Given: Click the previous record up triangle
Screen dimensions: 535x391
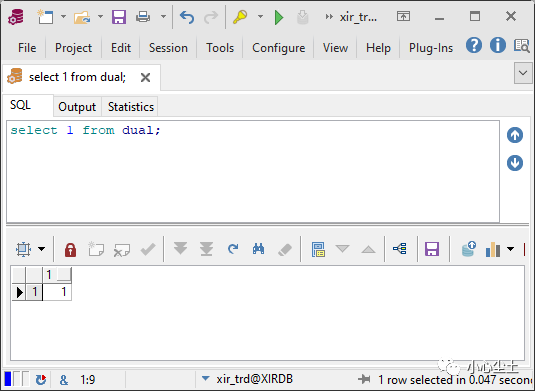Looking at the screenshot, I should [368, 249].
